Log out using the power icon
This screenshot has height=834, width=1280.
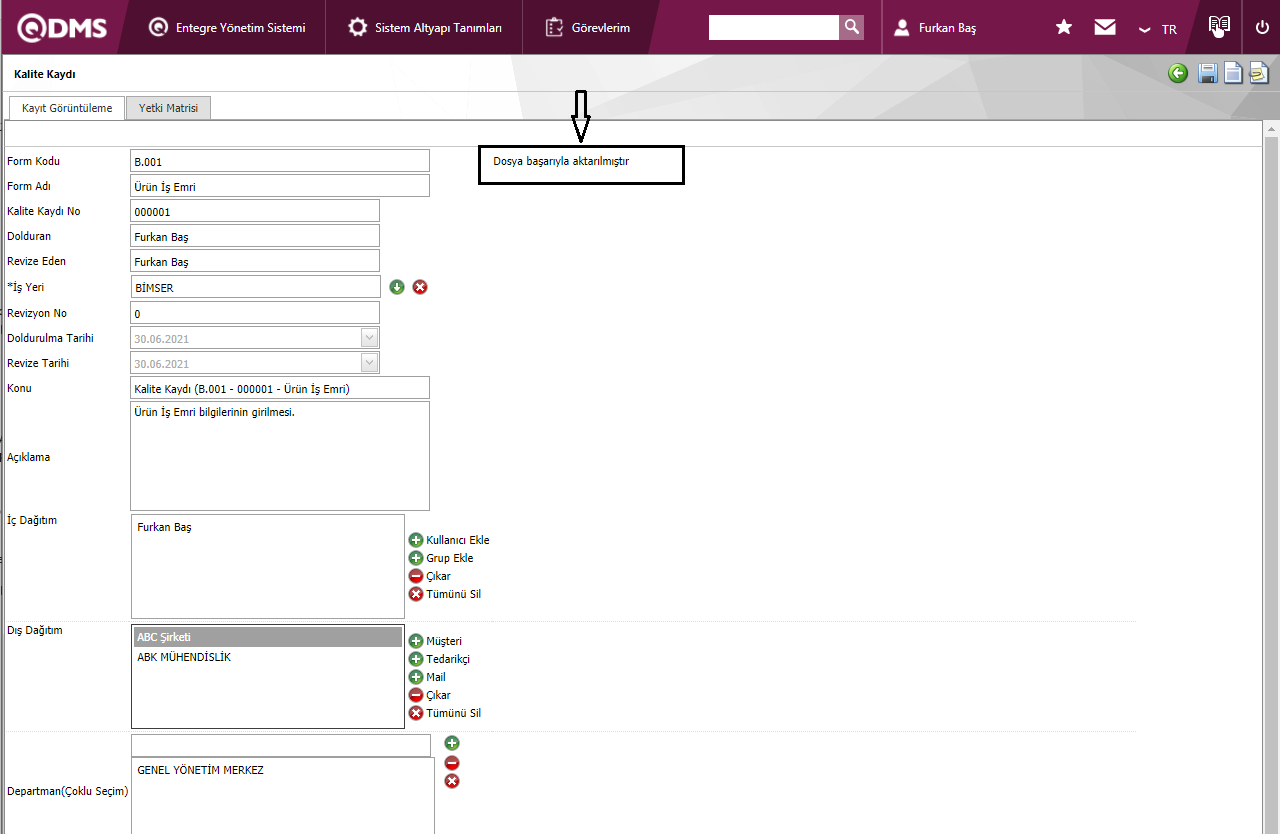(x=1262, y=27)
